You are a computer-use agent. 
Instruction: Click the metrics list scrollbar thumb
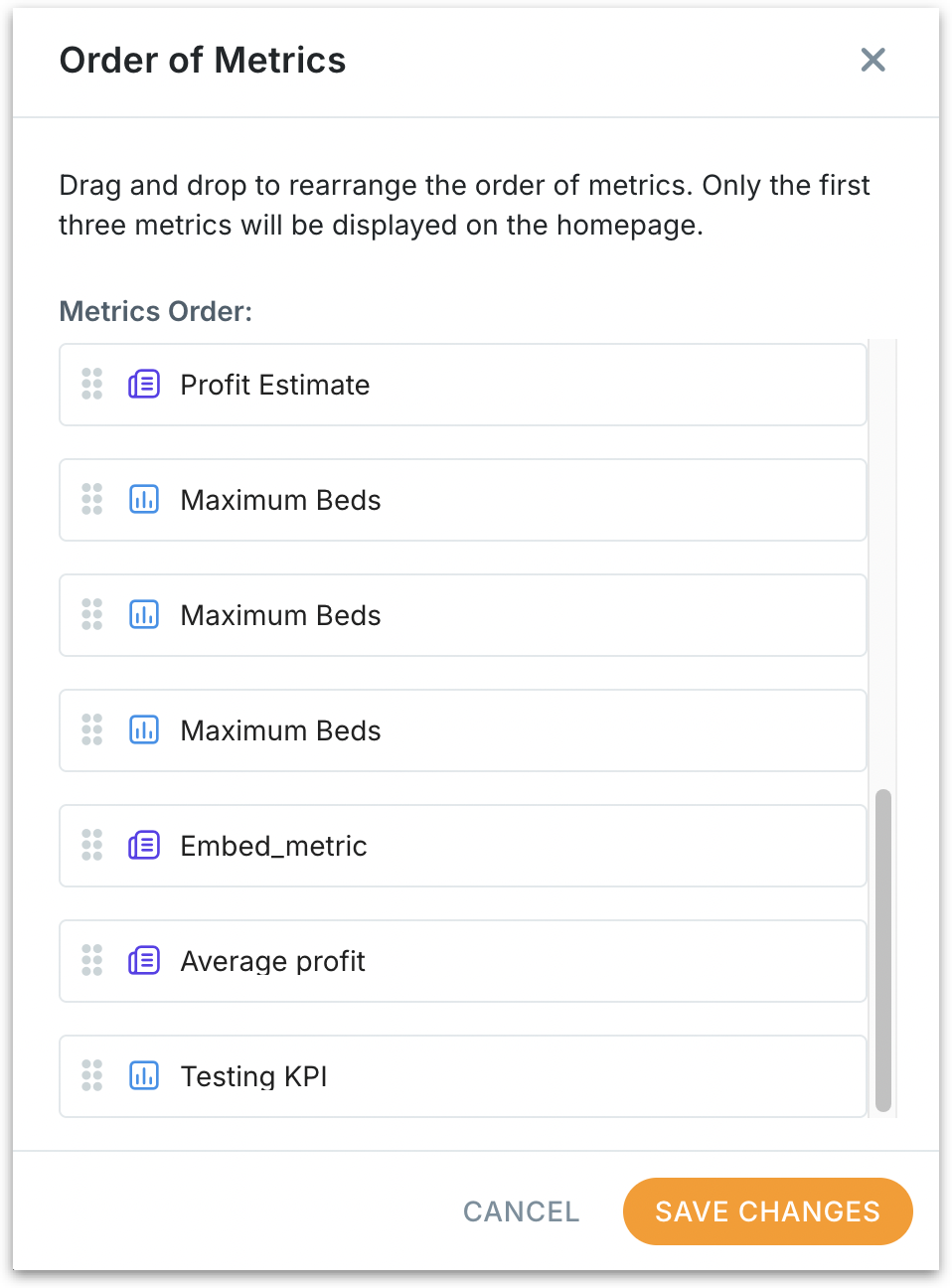883,950
